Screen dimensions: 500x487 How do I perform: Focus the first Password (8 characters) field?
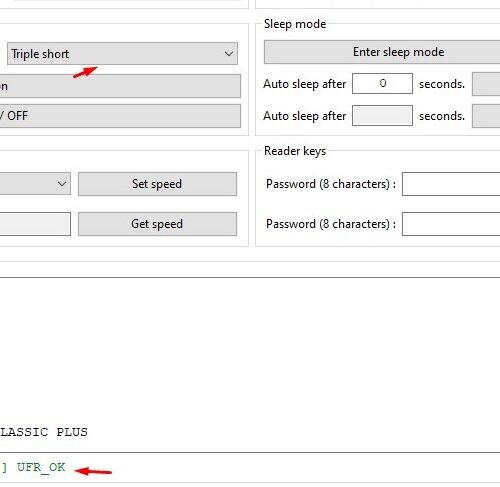pyautogui.click(x=451, y=184)
